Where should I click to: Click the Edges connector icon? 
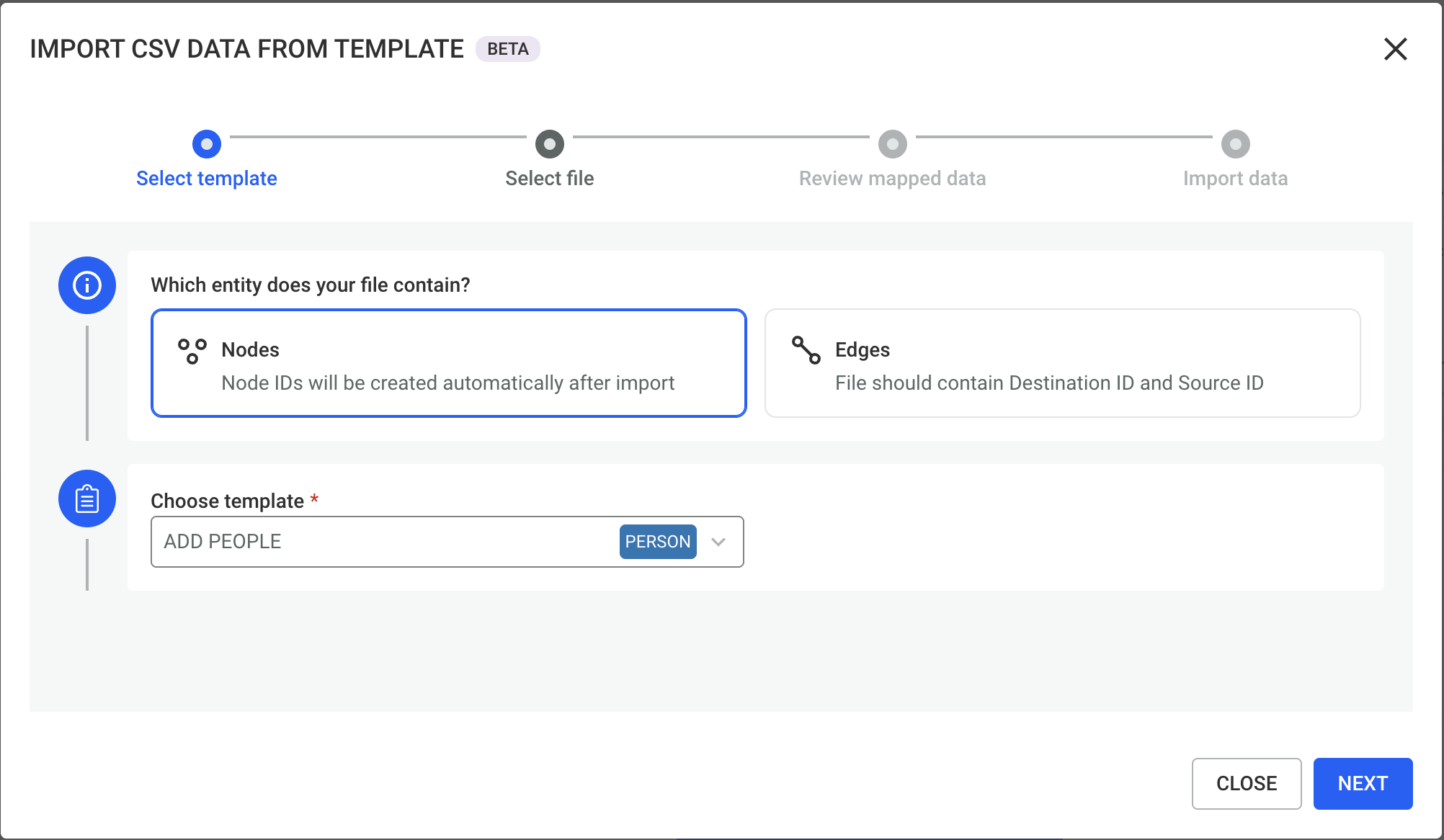(806, 350)
